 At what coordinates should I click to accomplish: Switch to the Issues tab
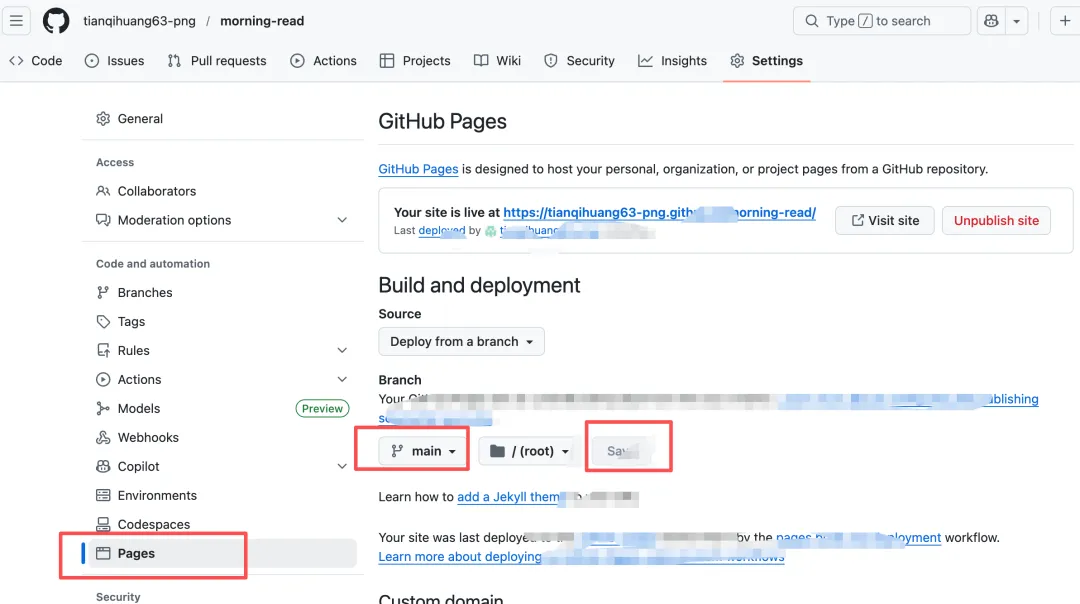click(114, 61)
